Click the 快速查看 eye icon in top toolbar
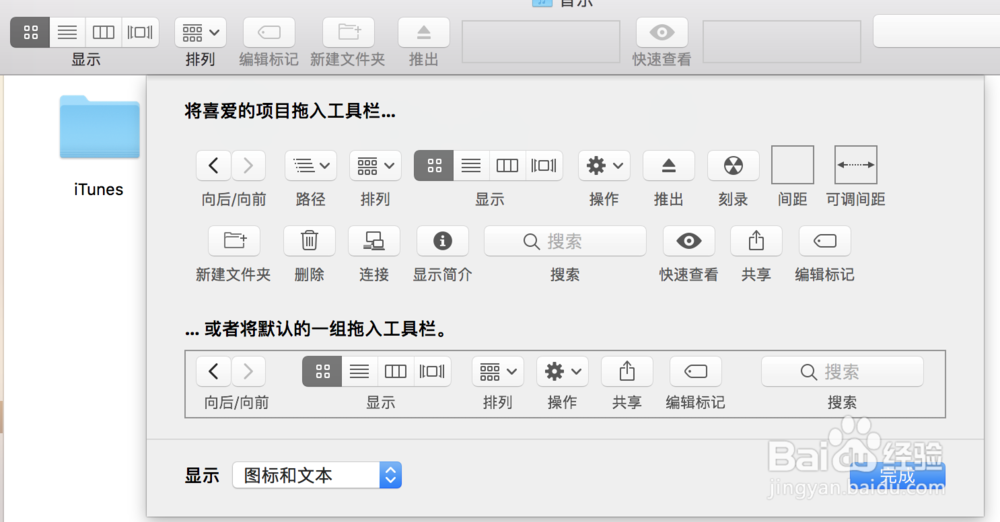 click(x=662, y=32)
